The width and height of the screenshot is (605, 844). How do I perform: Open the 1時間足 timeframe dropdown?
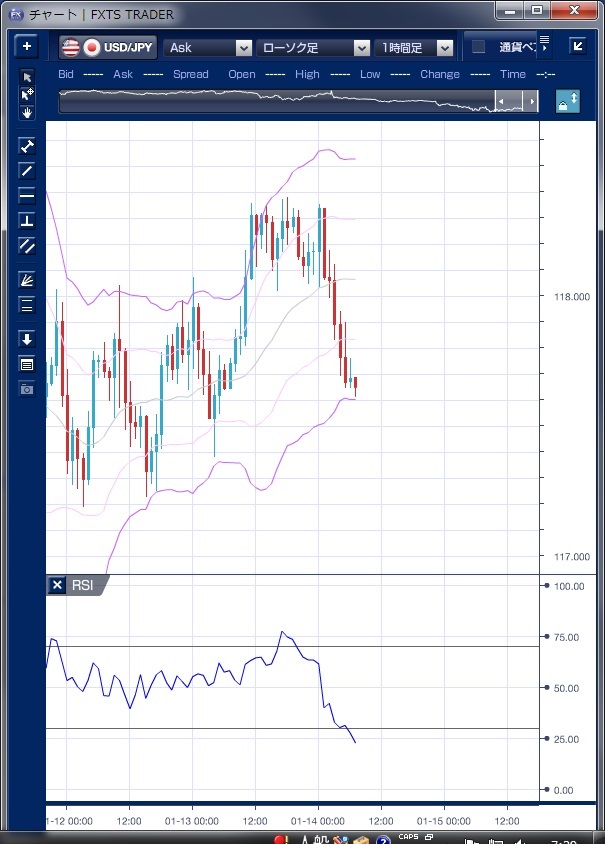pyautogui.click(x=443, y=48)
